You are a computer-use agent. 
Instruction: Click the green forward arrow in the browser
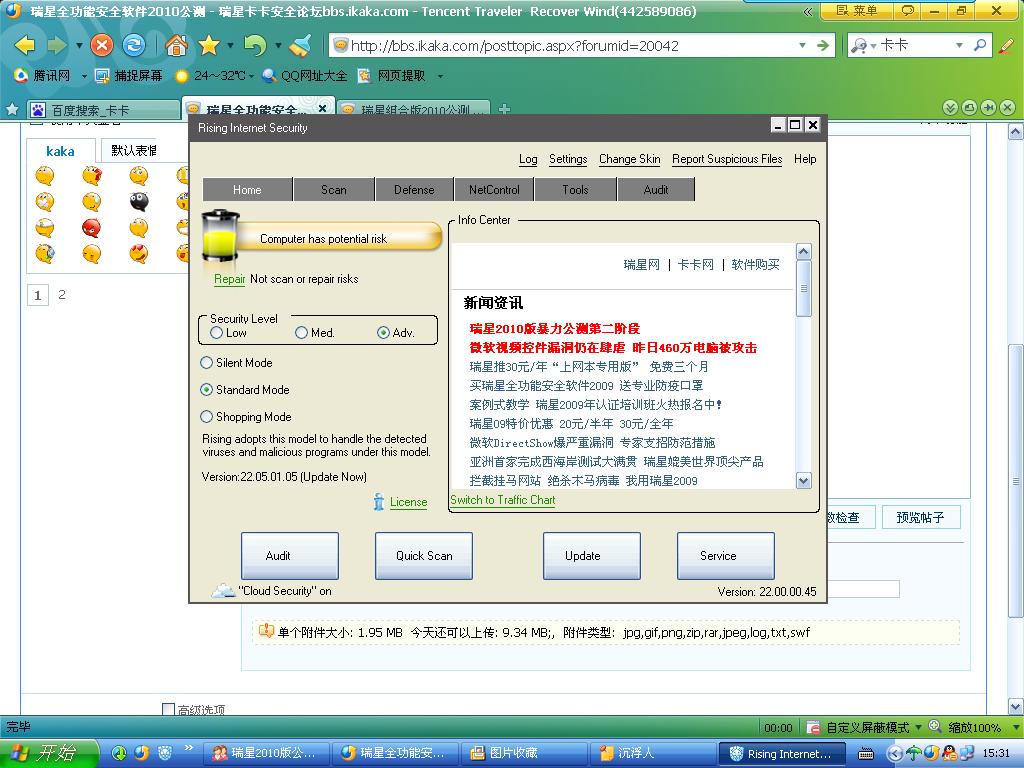click(58, 46)
